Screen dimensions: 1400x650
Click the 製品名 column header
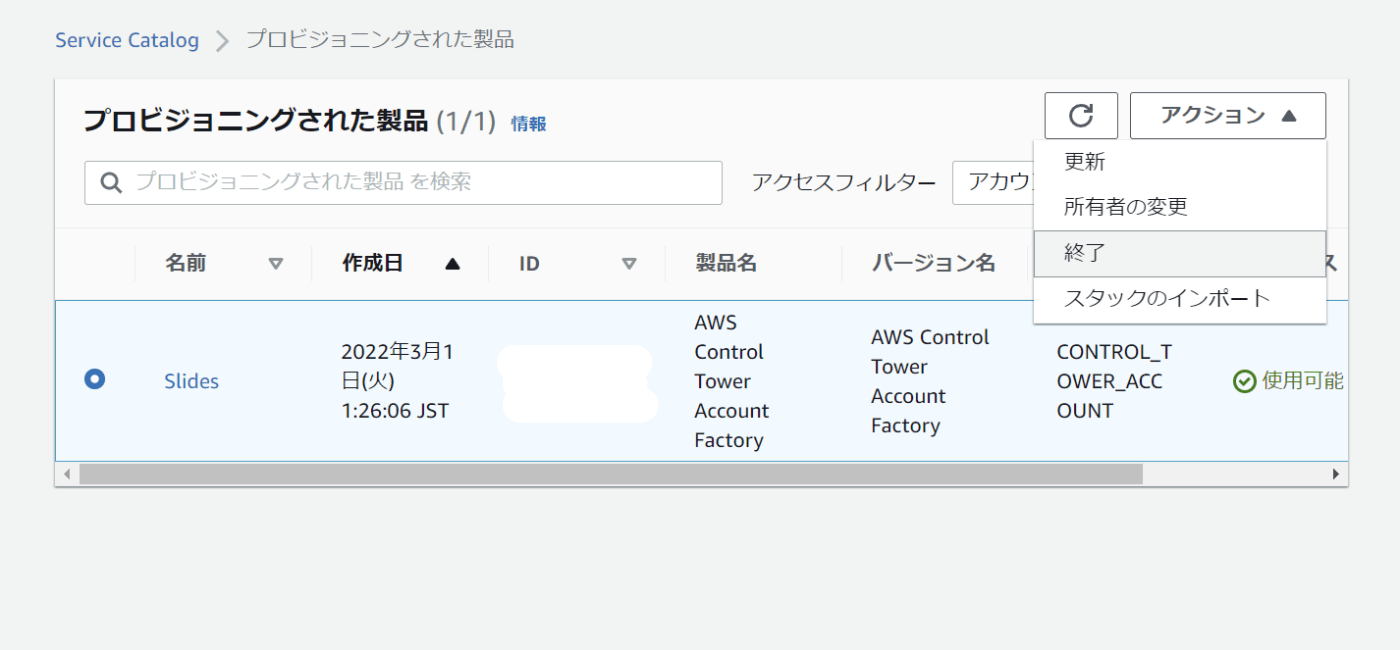point(726,263)
